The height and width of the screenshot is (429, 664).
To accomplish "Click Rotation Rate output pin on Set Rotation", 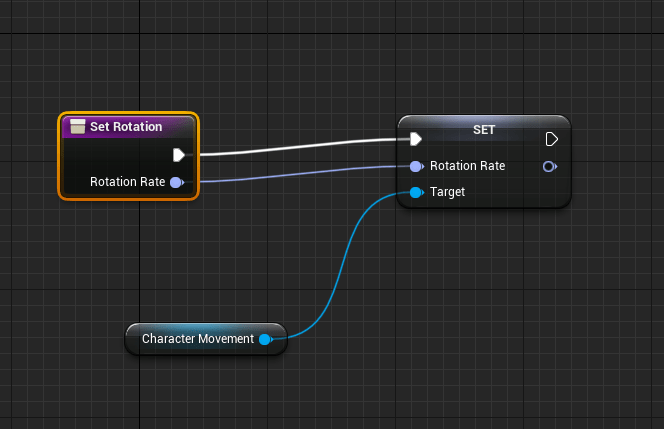I will pos(176,182).
